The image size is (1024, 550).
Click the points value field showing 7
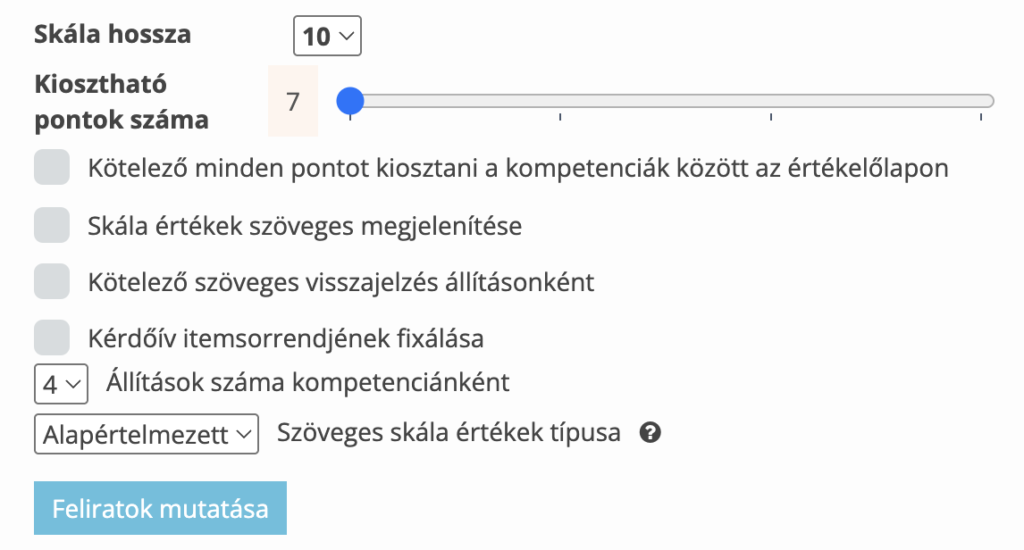[x=293, y=101]
